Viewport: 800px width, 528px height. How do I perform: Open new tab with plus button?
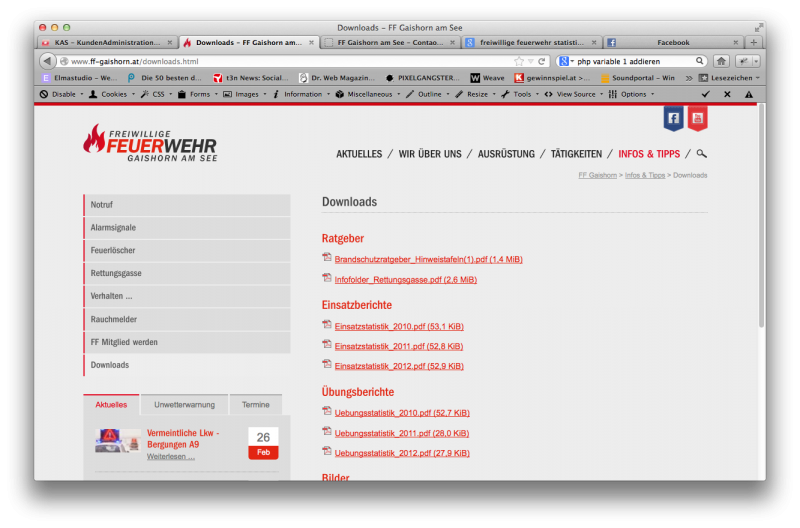754,42
